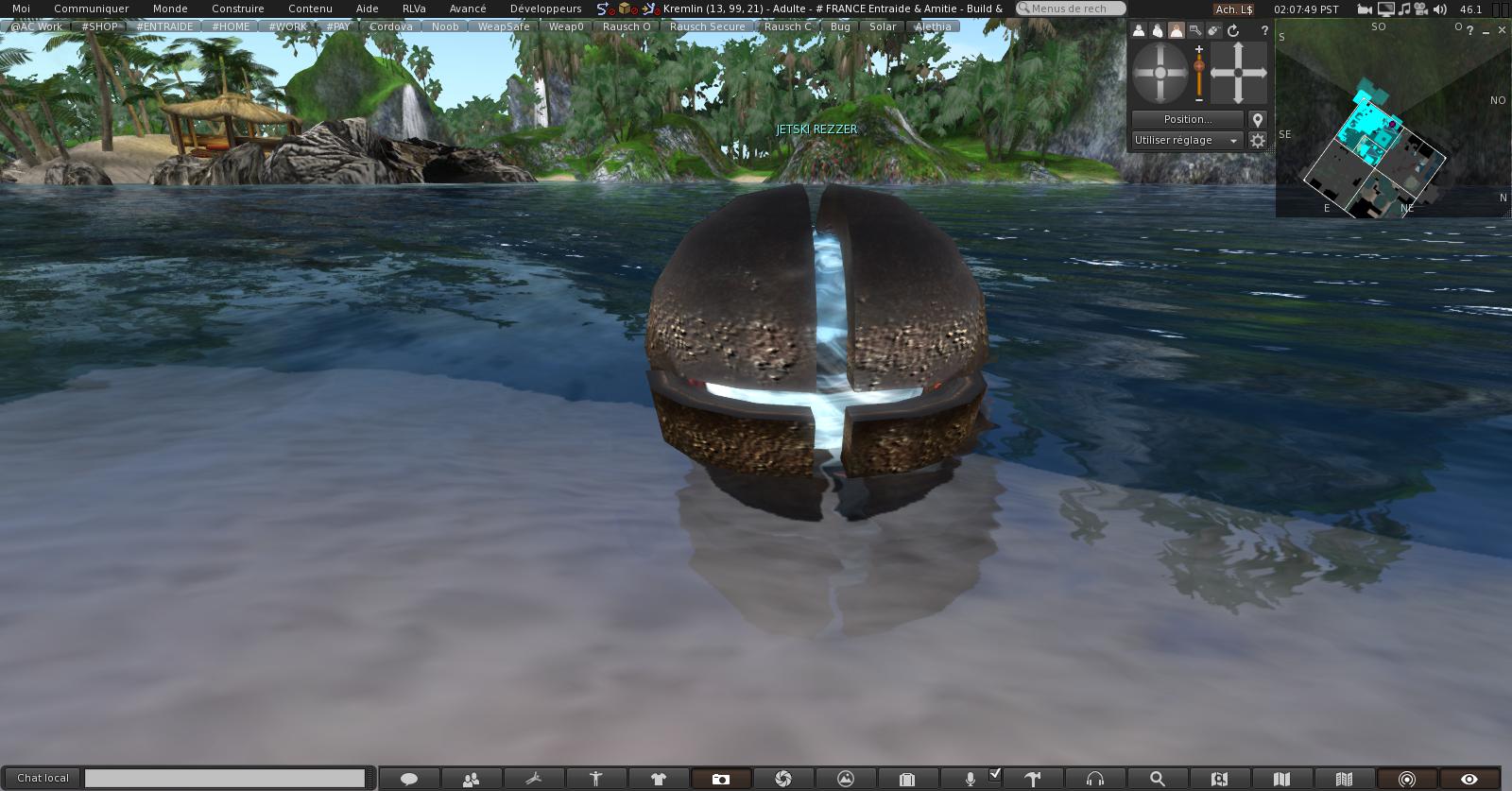Click the t-shirt appearance icon

point(659,779)
